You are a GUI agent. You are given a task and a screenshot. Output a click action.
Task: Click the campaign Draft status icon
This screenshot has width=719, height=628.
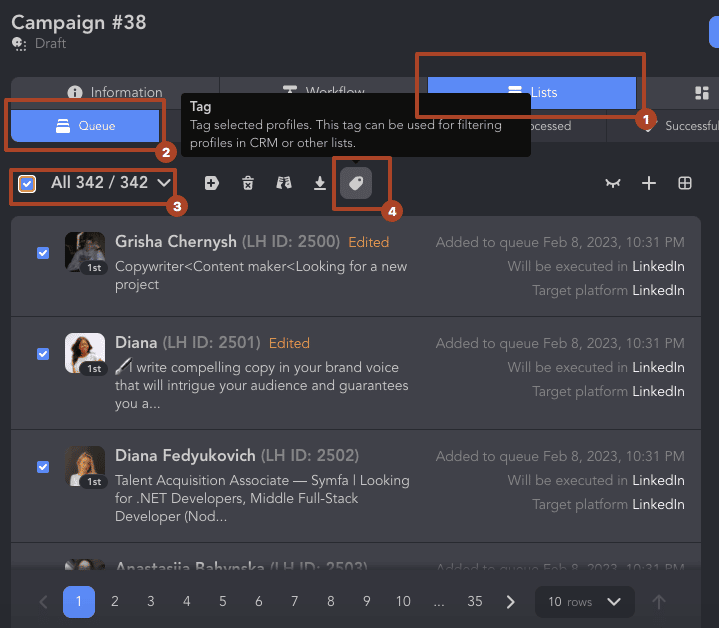19,44
